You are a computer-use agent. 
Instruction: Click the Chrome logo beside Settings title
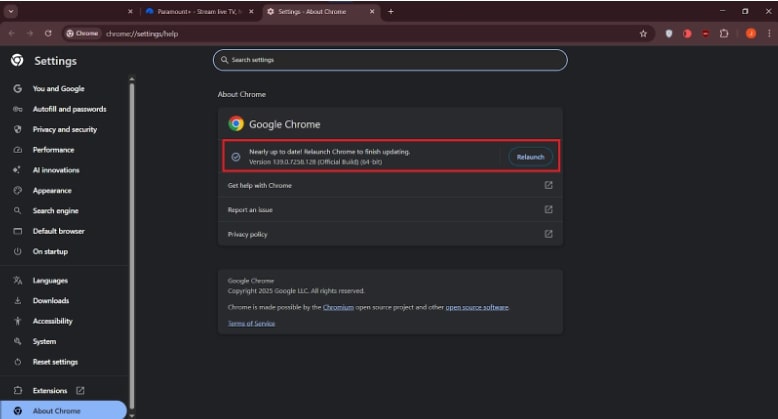pos(17,60)
